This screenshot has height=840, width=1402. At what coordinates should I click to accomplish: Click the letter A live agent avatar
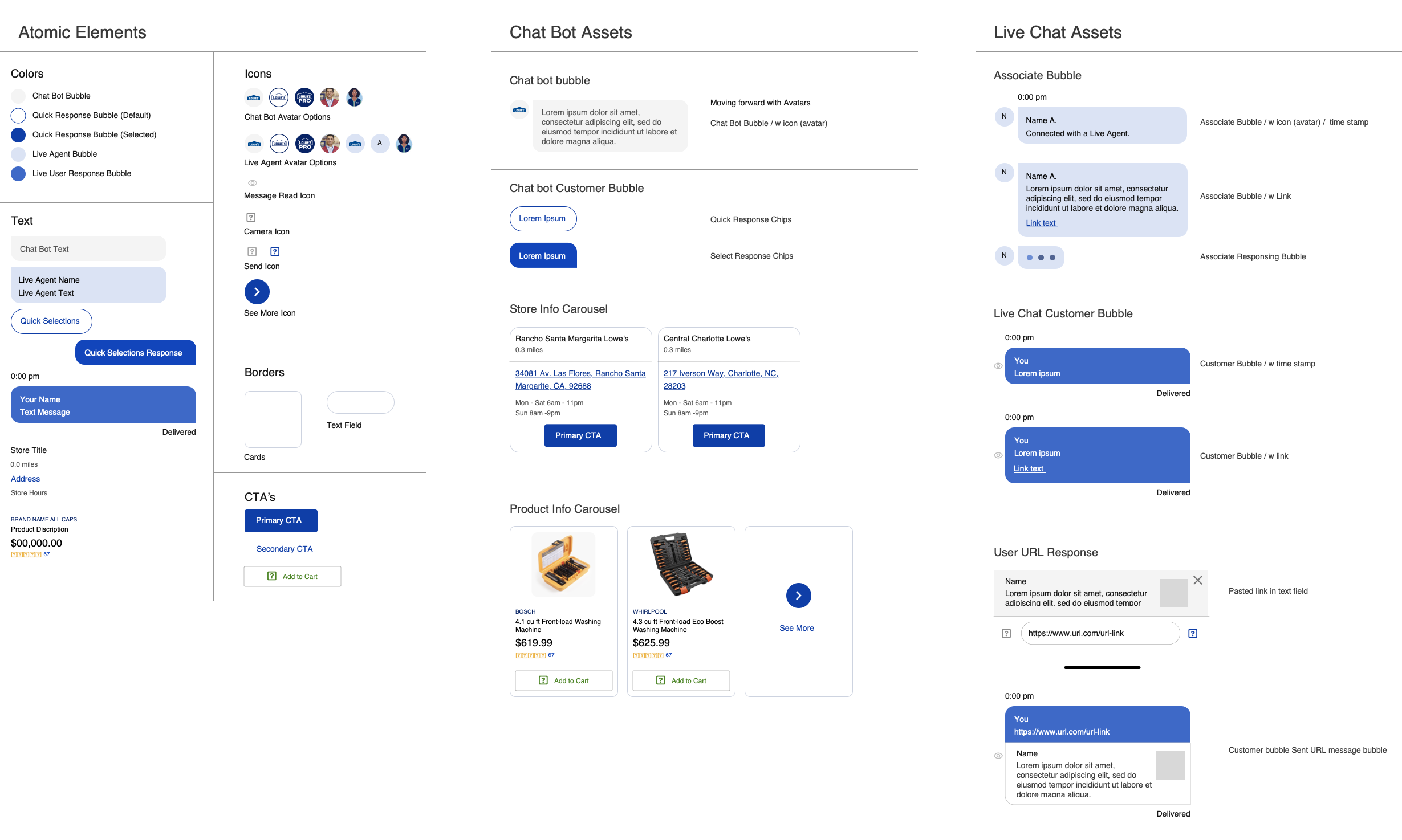tap(380, 144)
